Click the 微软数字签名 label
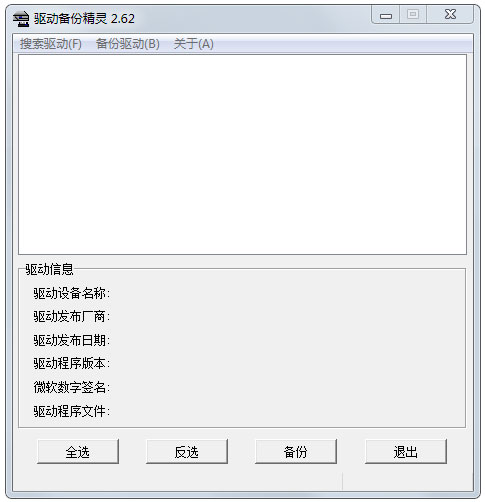 (x=71, y=387)
